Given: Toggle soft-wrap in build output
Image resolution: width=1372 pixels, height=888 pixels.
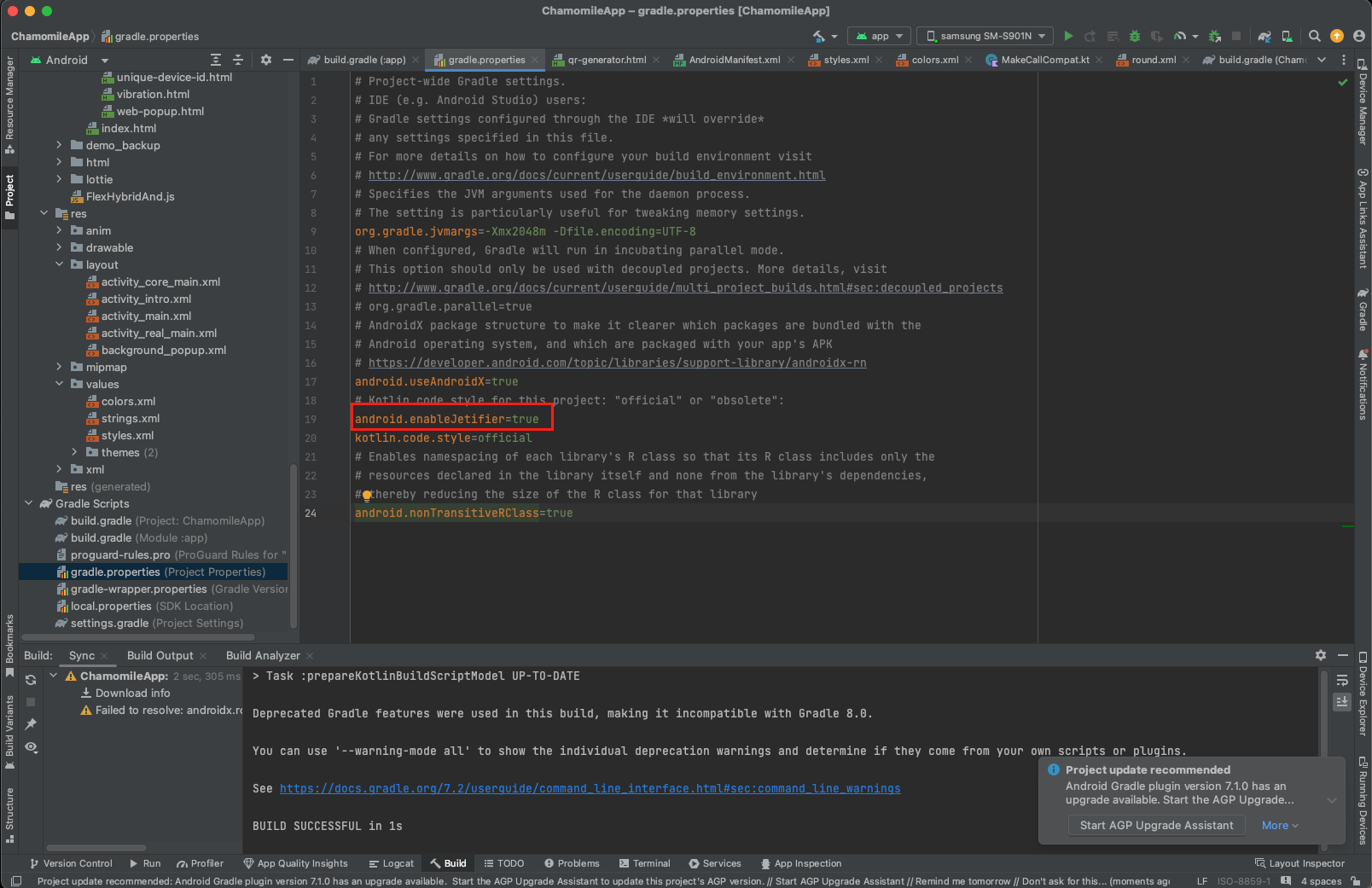Looking at the screenshot, I should (1342, 680).
